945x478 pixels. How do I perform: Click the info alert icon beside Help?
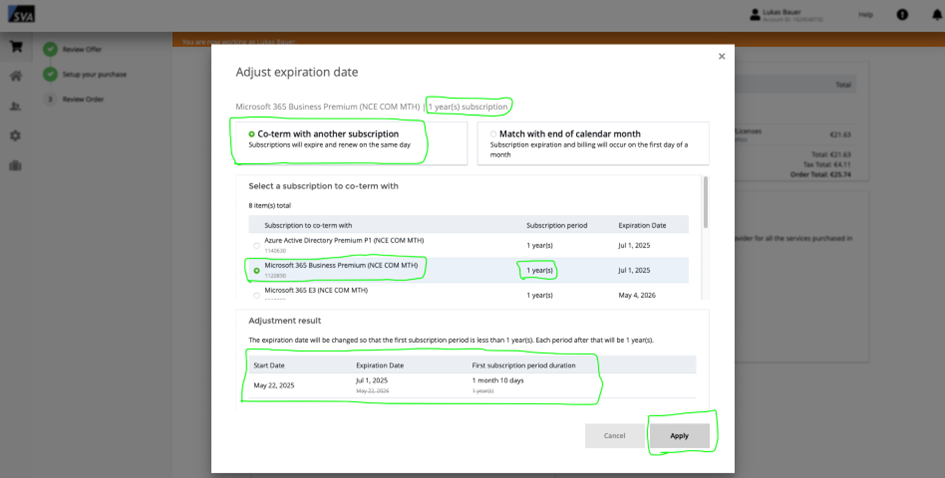click(903, 15)
